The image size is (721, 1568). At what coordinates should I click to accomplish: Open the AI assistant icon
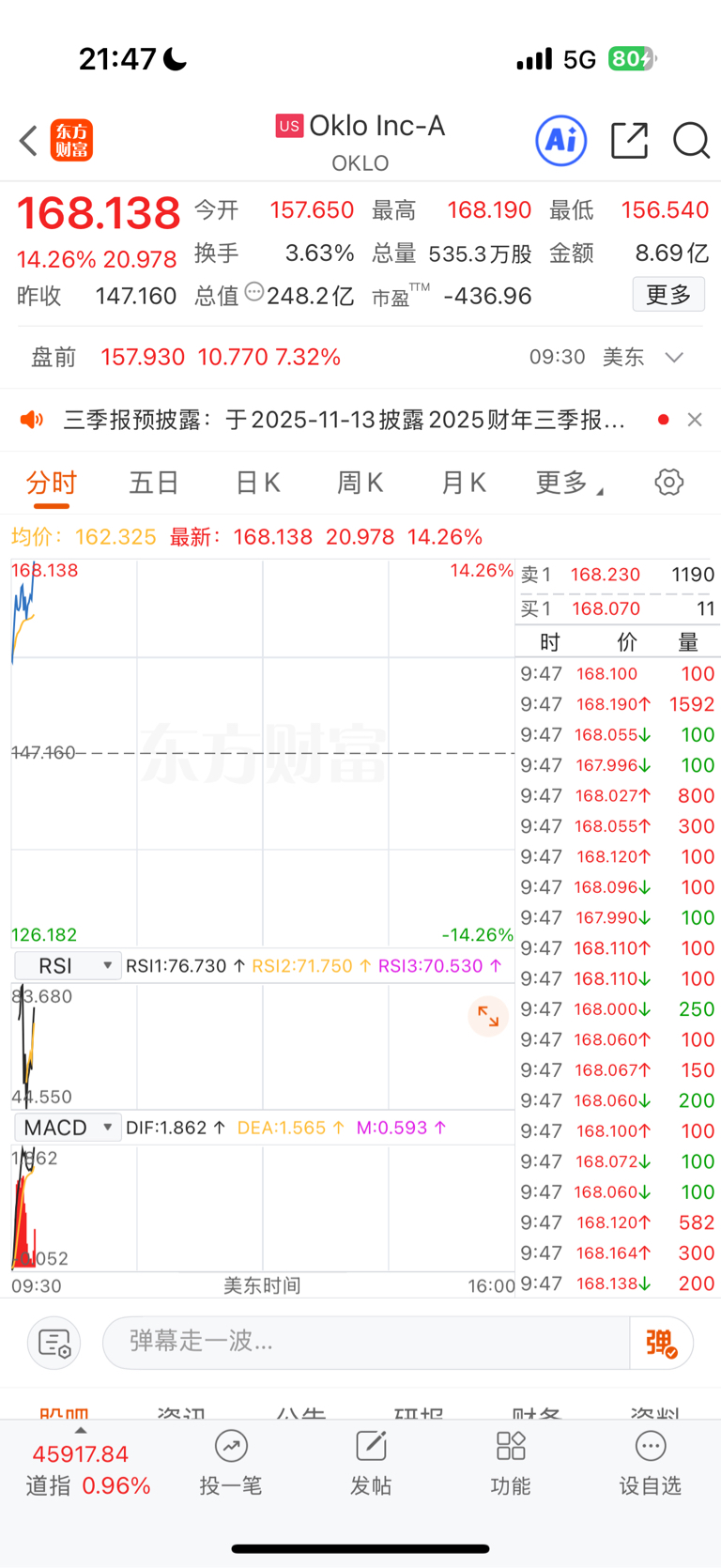[561, 141]
